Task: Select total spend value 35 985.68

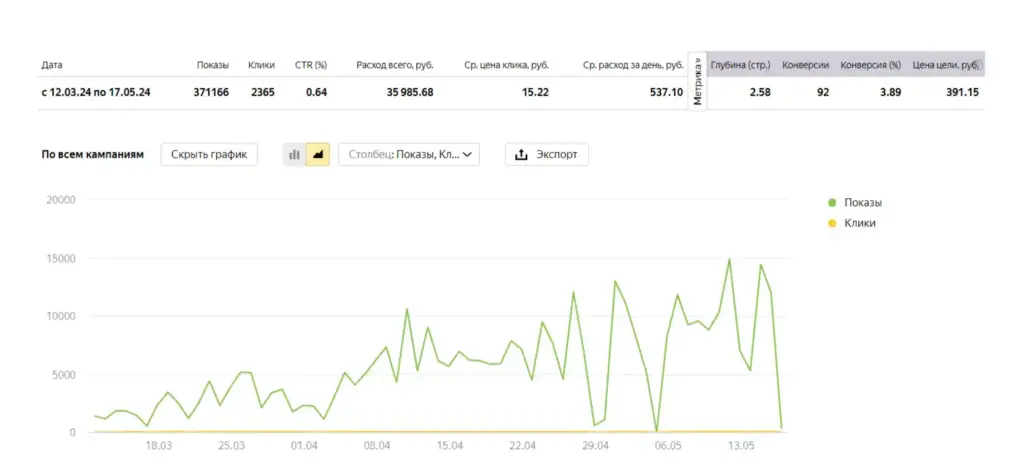Action: pos(409,92)
